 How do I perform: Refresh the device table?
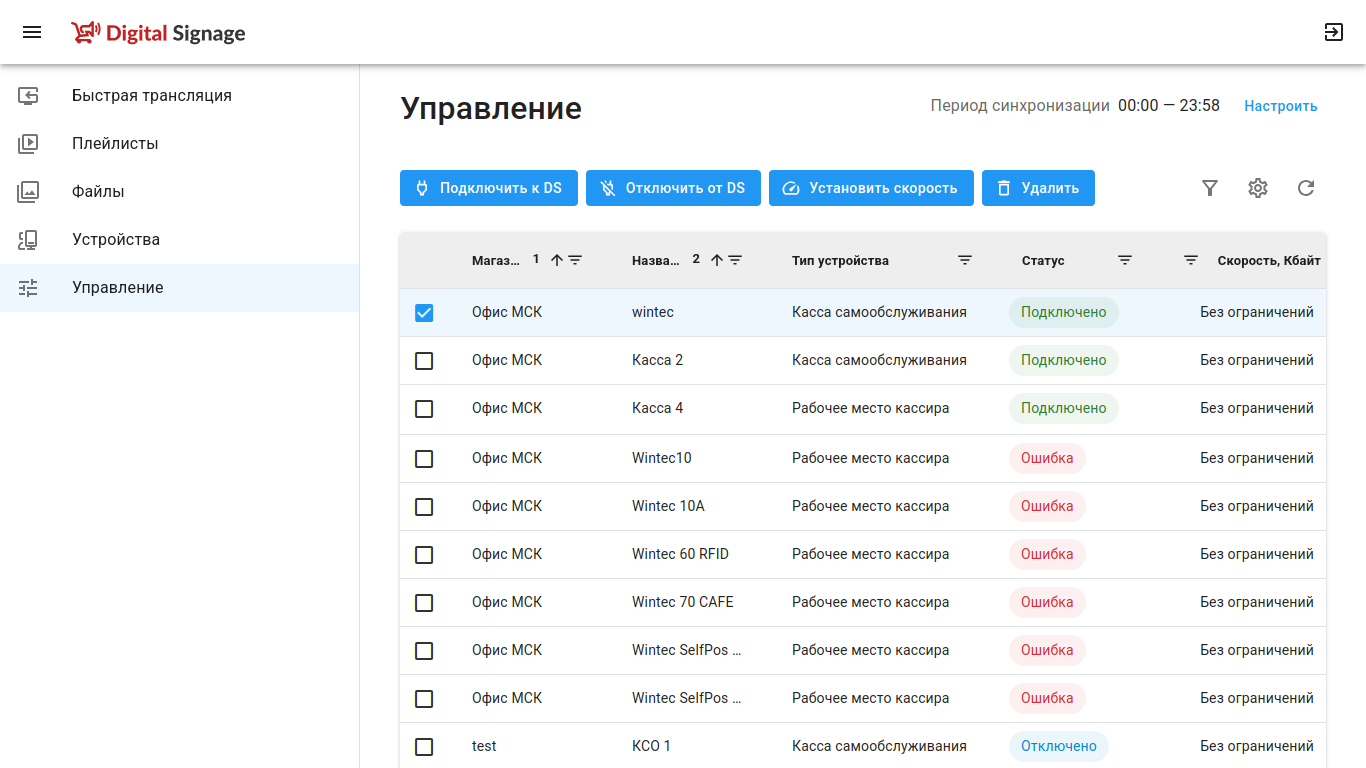coord(1306,188)
